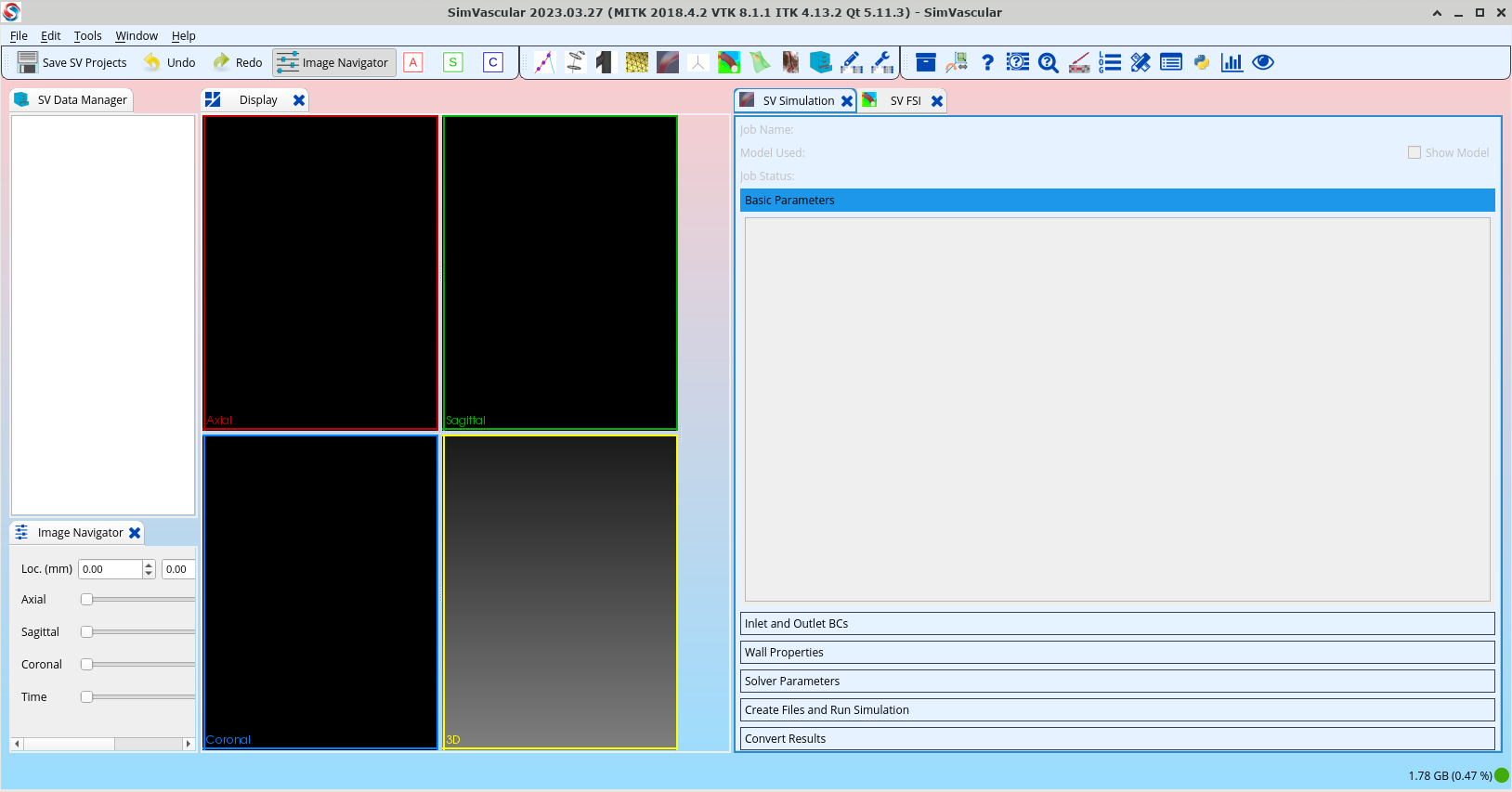Click the first Loc. (mm) input field
This screenshot has width=1512, height=792.
click(111, 569)
